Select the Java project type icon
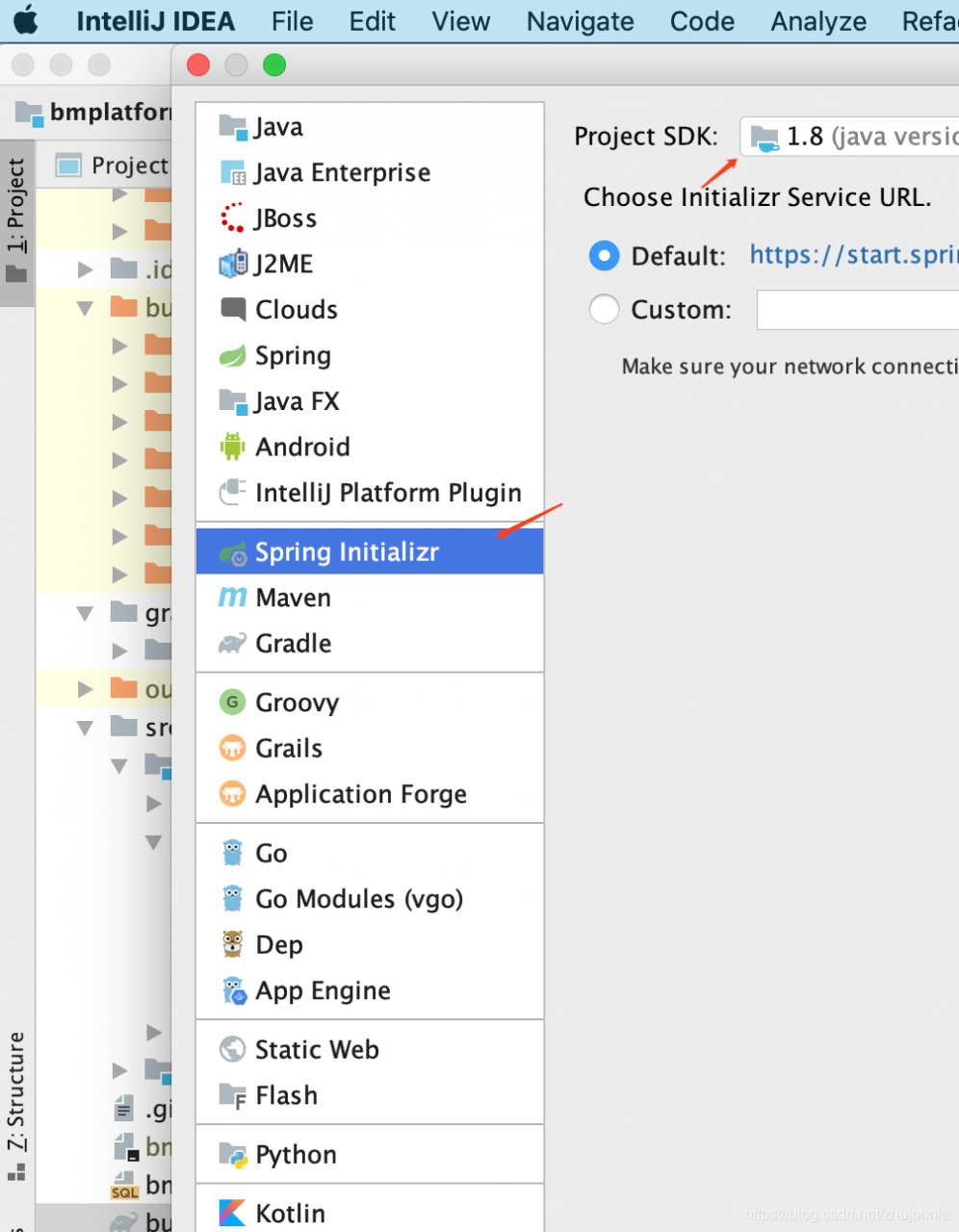 (x=233, y=126)
